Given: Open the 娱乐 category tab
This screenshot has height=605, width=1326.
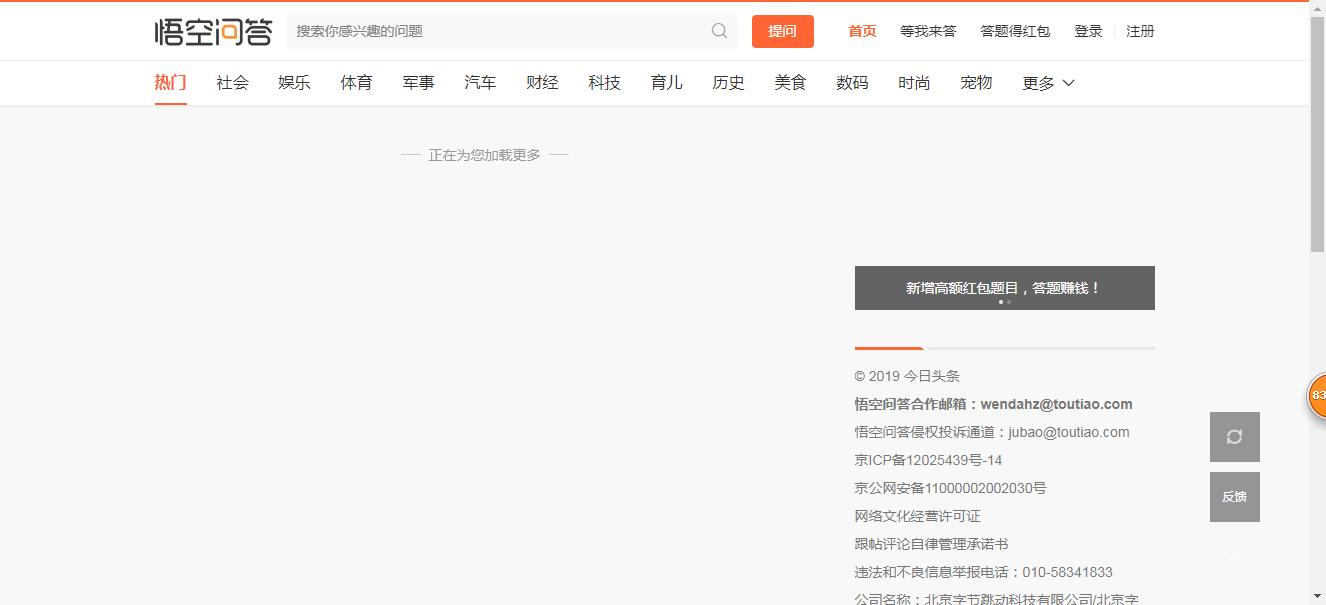Looking at the screenshot, I should pos(294,83).
